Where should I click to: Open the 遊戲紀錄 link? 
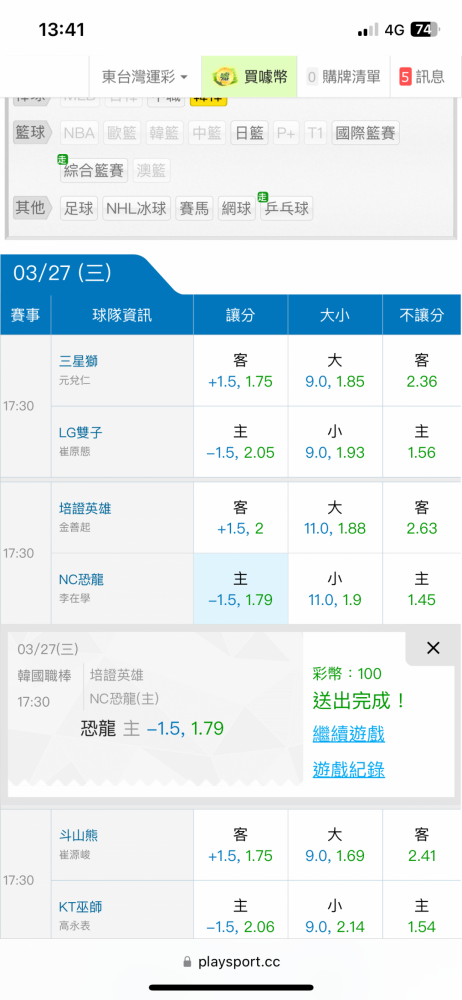point(348,770)
